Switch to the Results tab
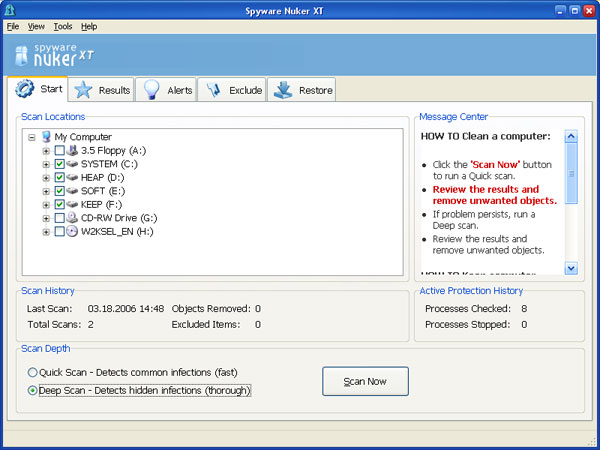 pyautogui.click(x=102, y=90)
